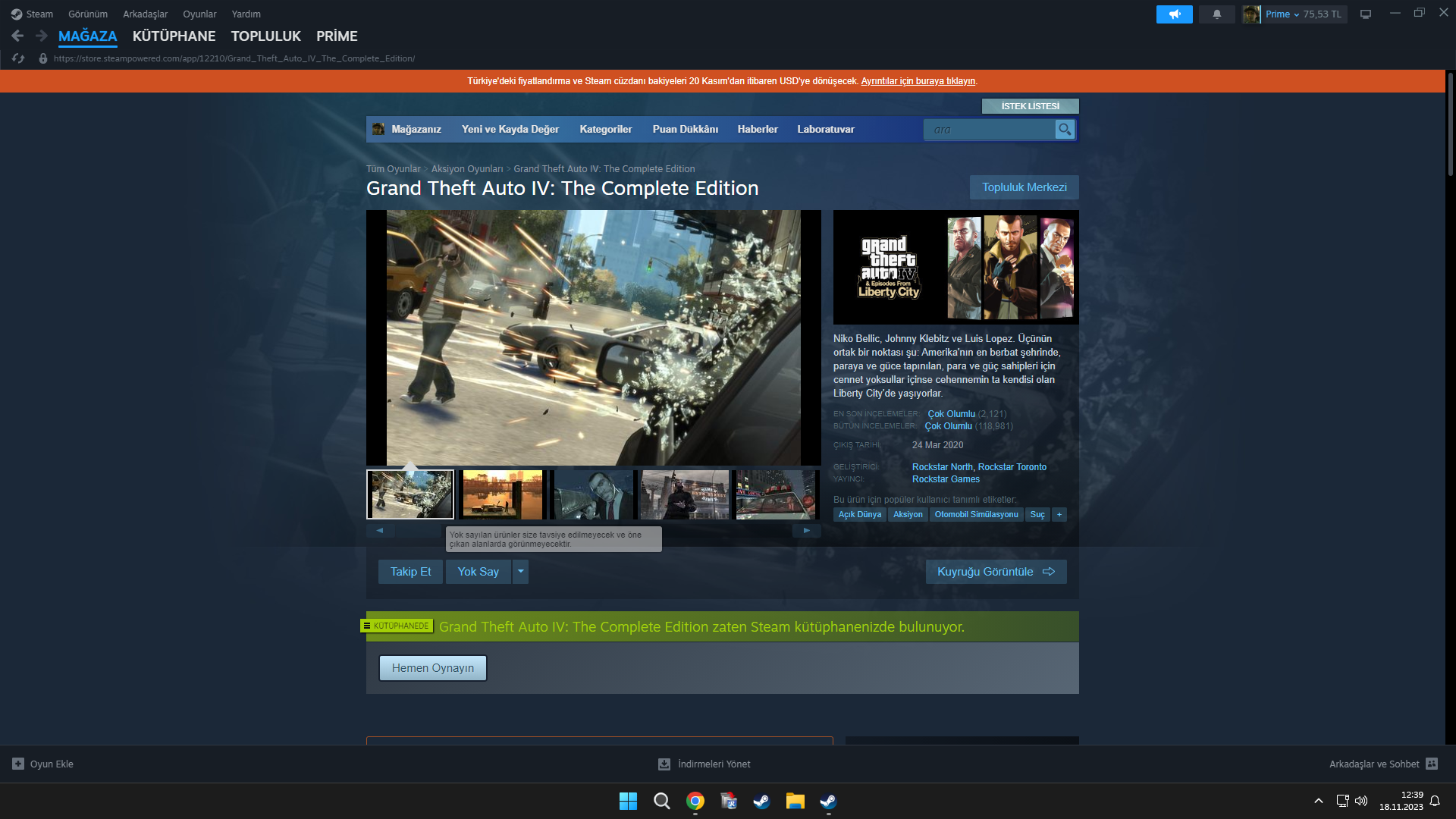
Task: Open the KÜTÜPHANE tab
Action: point(174,36)
